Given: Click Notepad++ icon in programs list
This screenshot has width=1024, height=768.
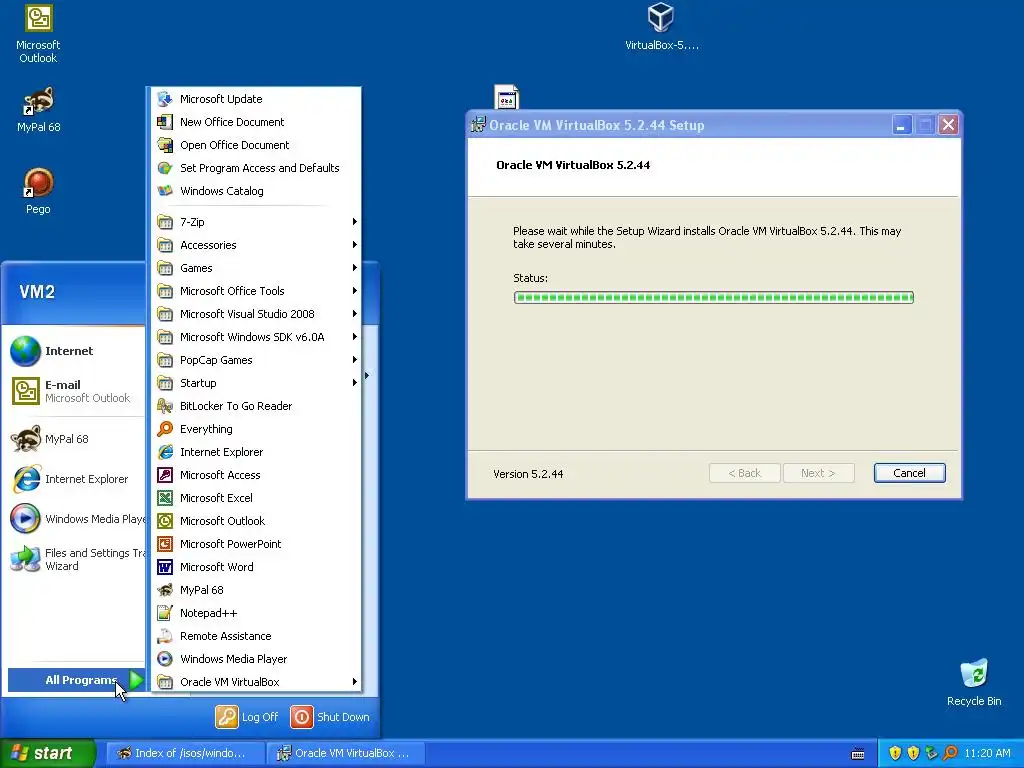Looking at the screenshot, I should point(165,613).
